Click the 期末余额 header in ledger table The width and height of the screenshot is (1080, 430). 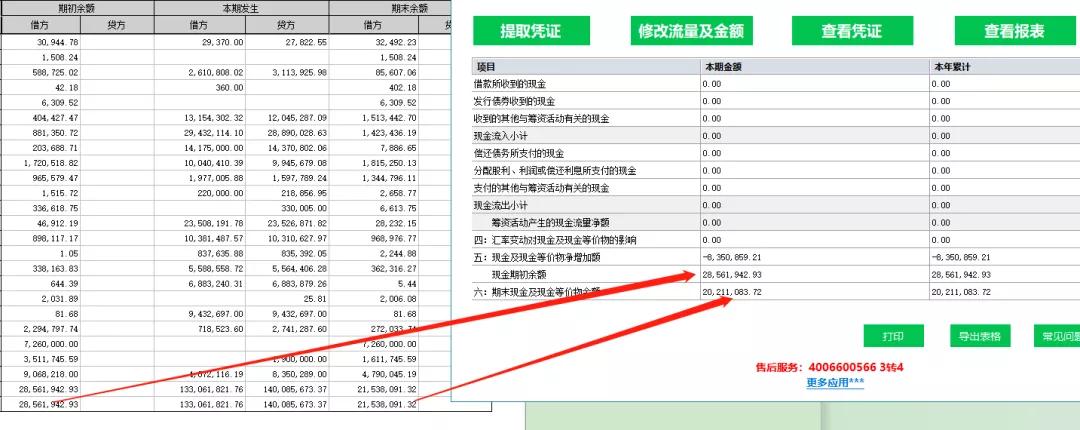410,8
